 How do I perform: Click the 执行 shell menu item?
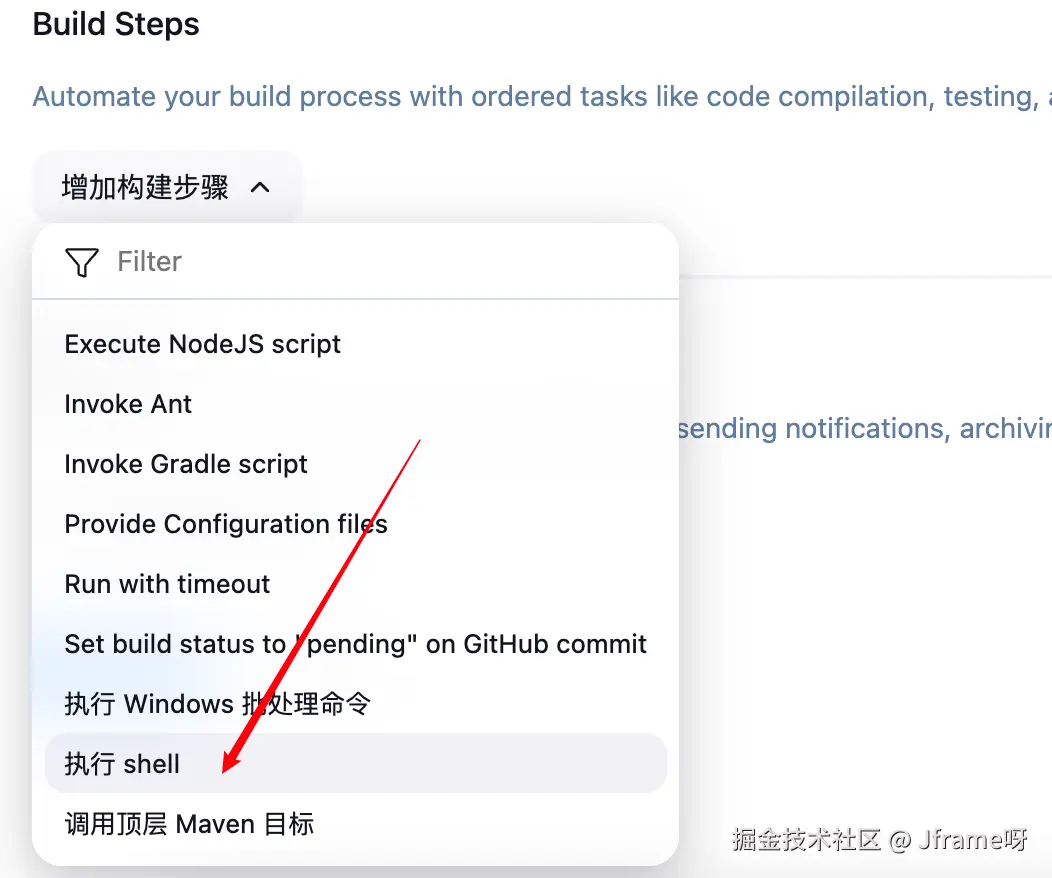[122, 764]
